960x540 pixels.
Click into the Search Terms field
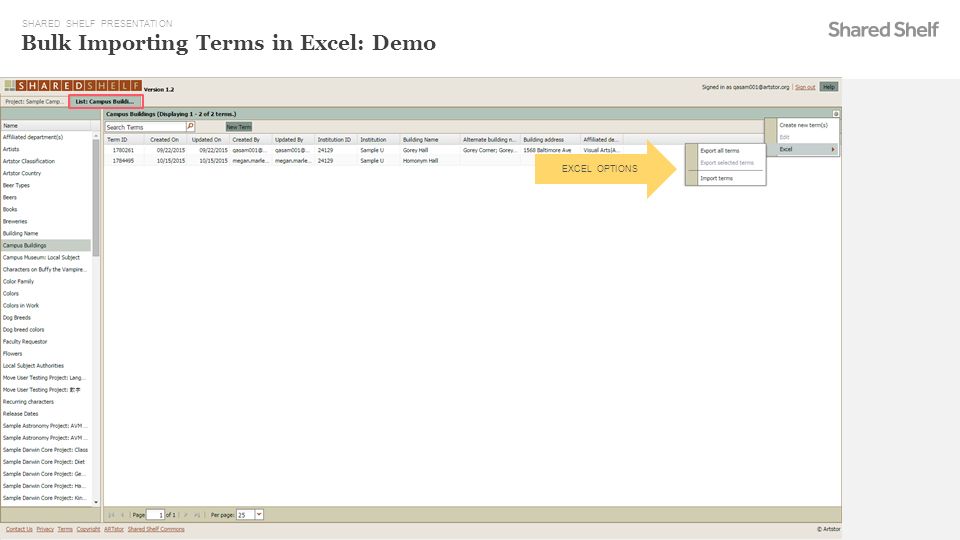tap(146, 127)
